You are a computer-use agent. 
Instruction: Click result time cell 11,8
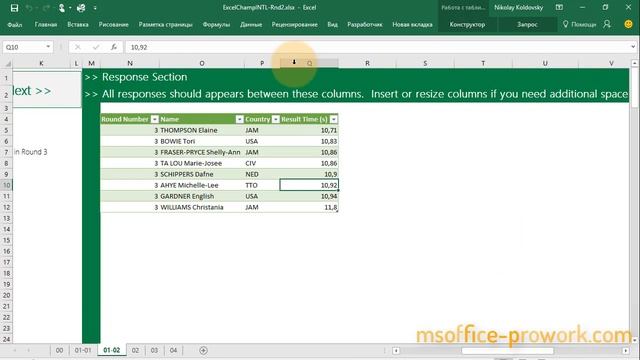(x=309, y=207)
